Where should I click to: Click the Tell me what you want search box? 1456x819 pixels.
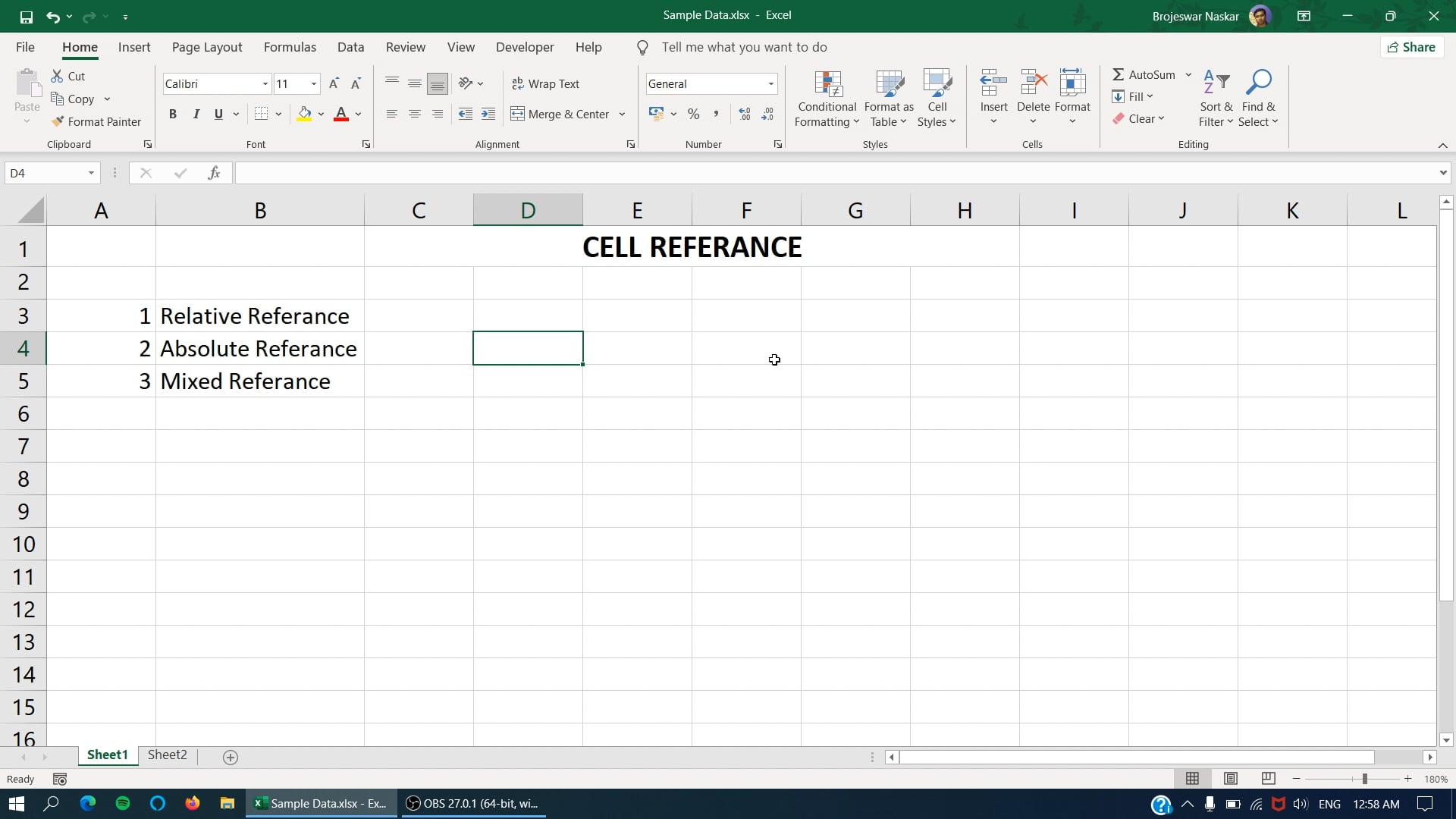(744, 47)
